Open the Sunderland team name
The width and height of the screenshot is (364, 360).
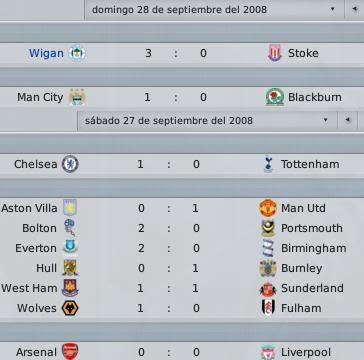click(x=312, y=288)
